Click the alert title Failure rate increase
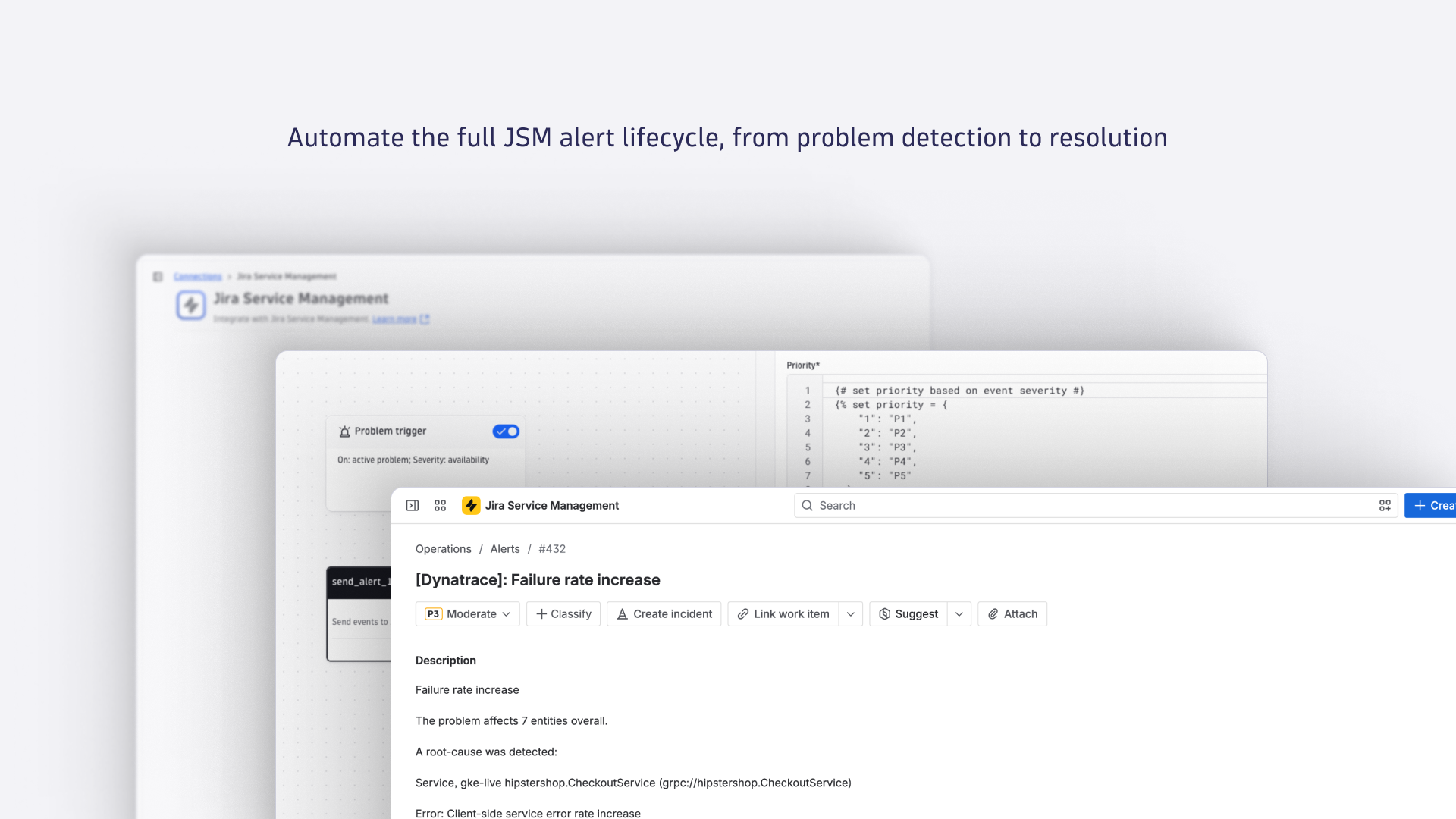The image size is (1456, 819). coord(538,580)
